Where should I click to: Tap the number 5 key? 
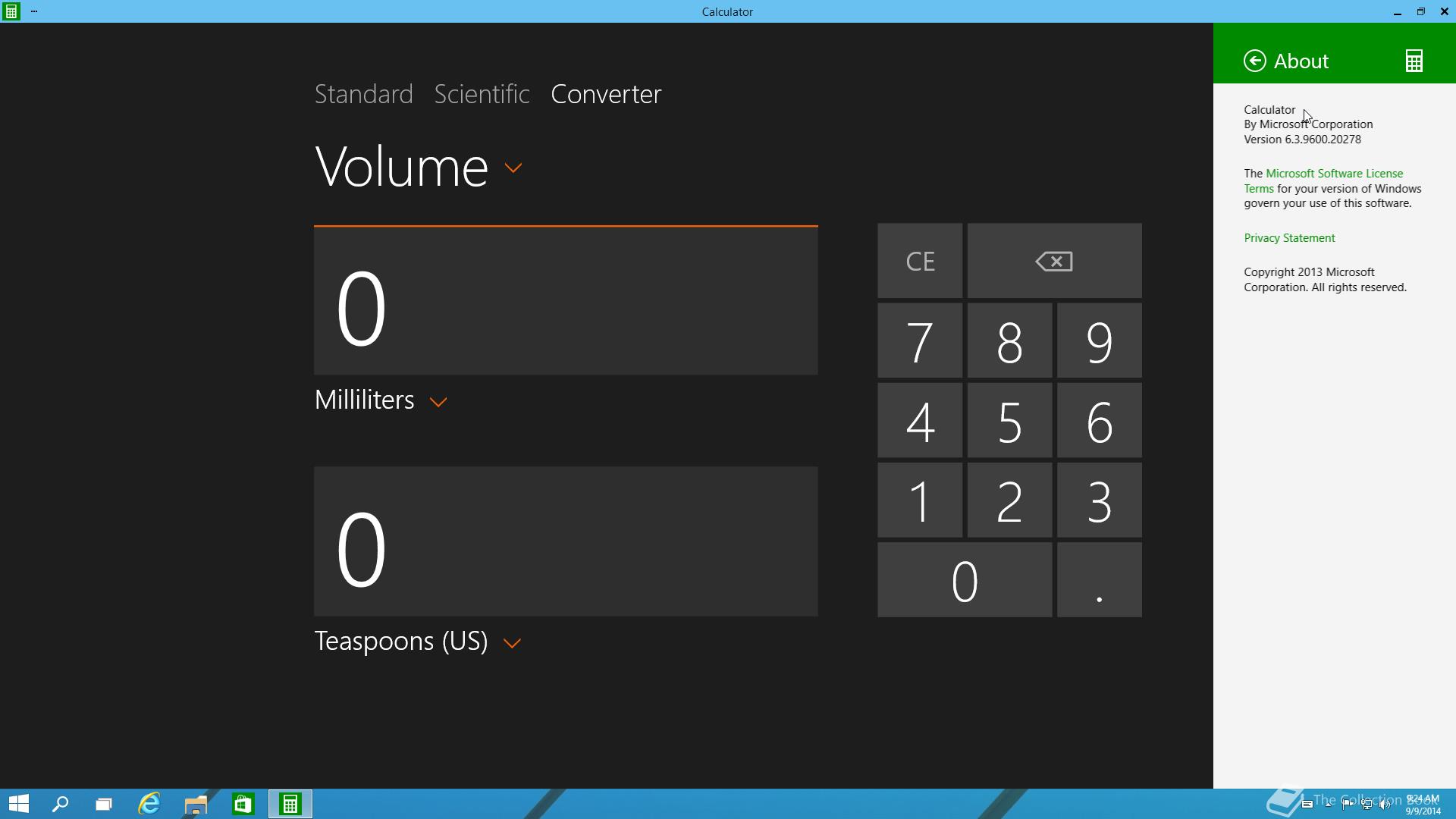click(x=1009, y=420)
